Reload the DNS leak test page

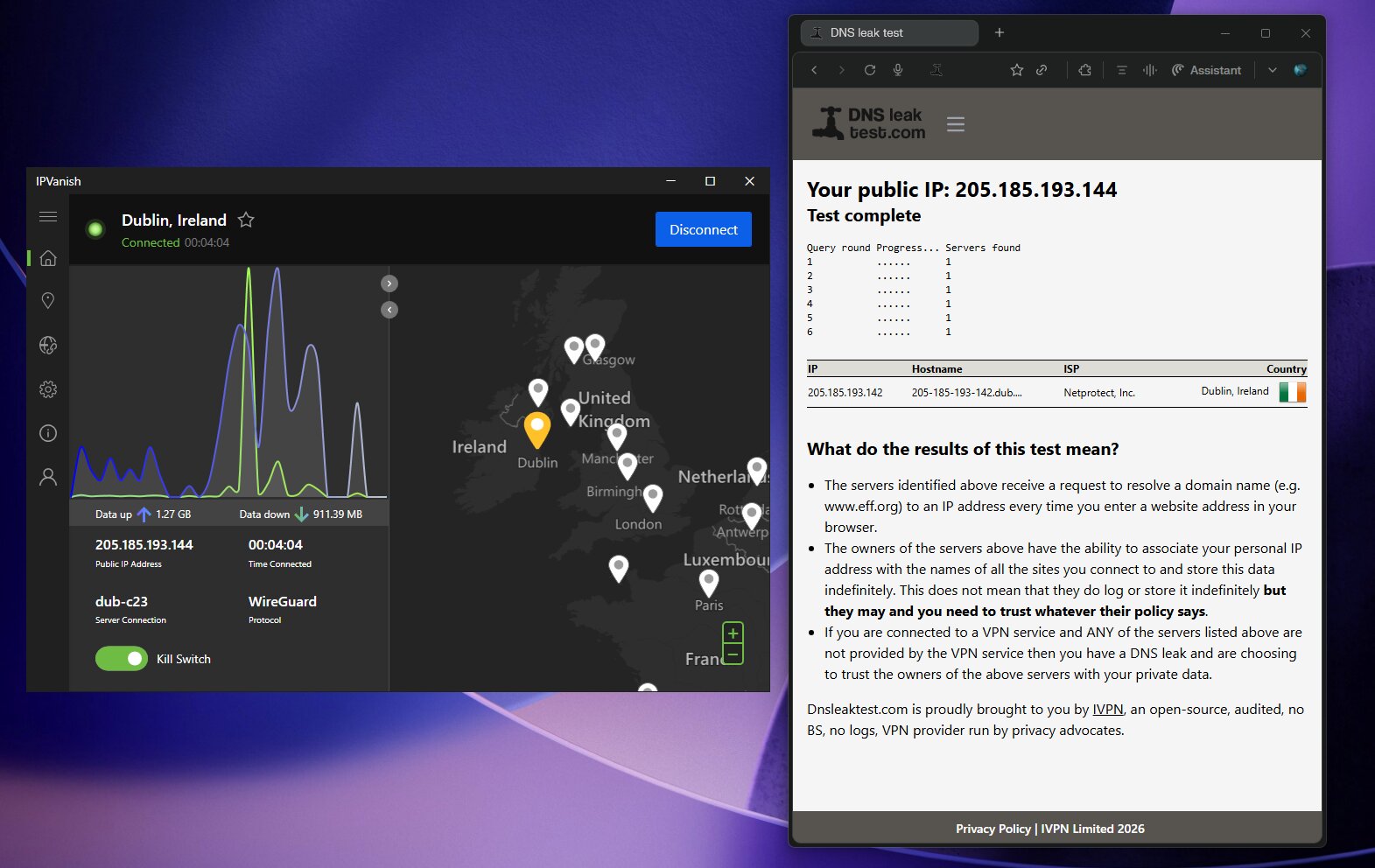pyautogui.click(x=870, y=70)
